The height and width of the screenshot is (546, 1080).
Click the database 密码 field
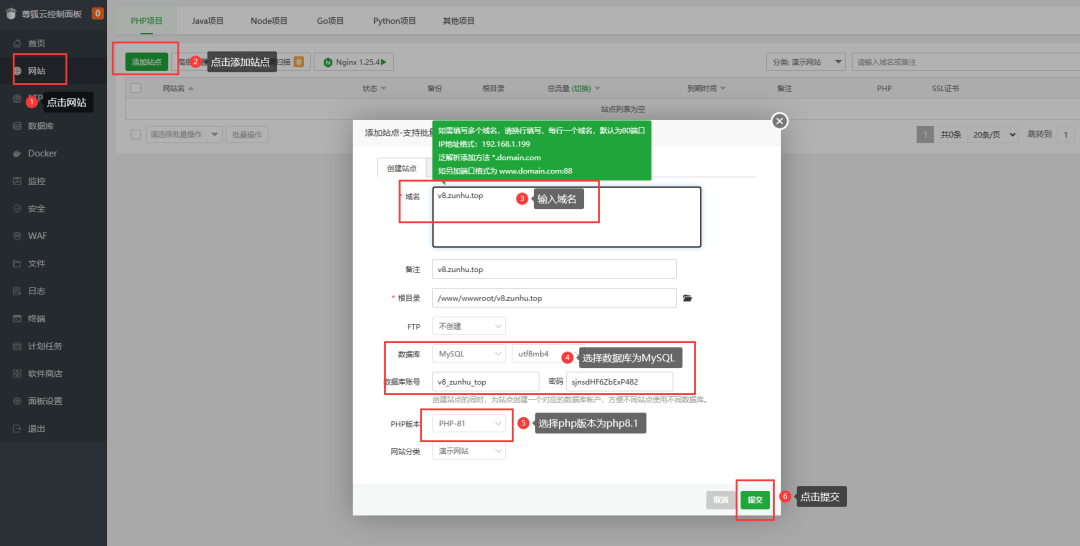coord(619,381)
